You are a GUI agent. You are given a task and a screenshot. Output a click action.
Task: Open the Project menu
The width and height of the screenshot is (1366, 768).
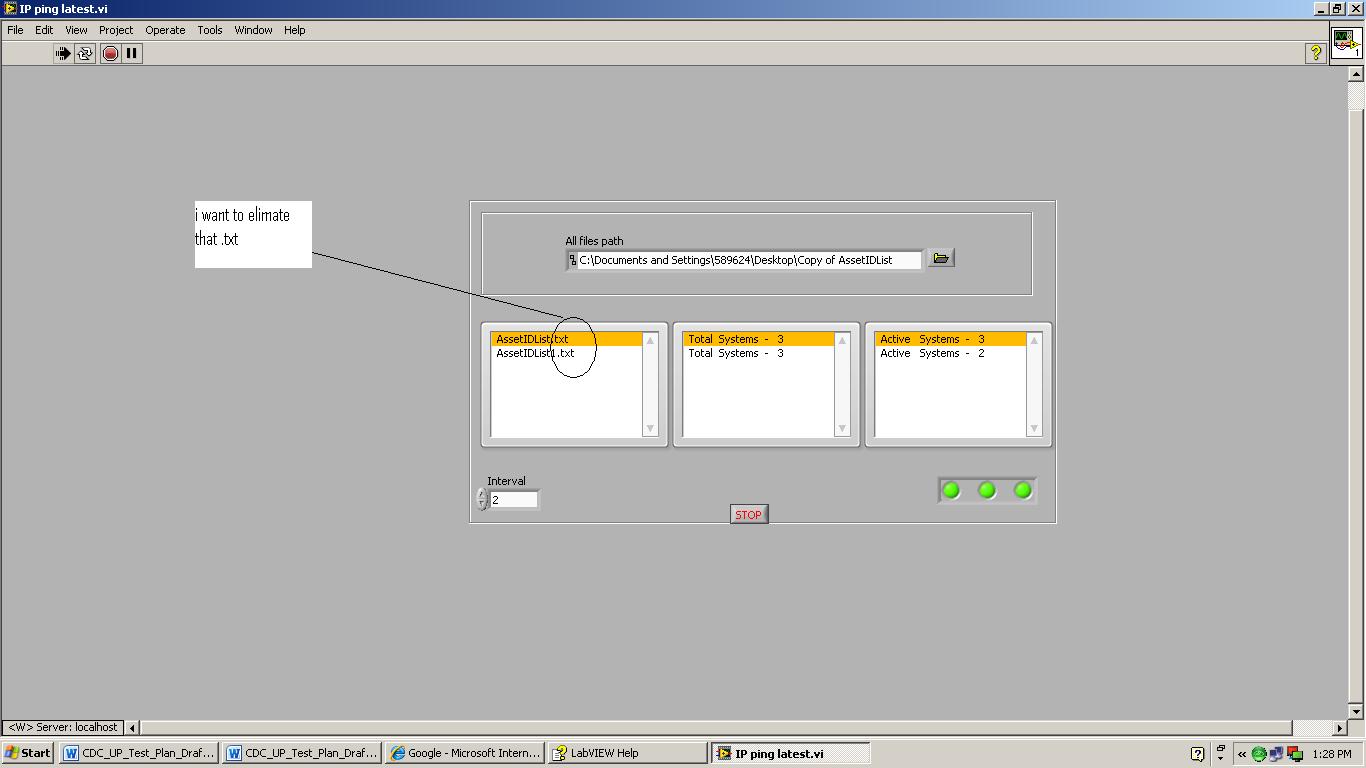coord(116,30)
